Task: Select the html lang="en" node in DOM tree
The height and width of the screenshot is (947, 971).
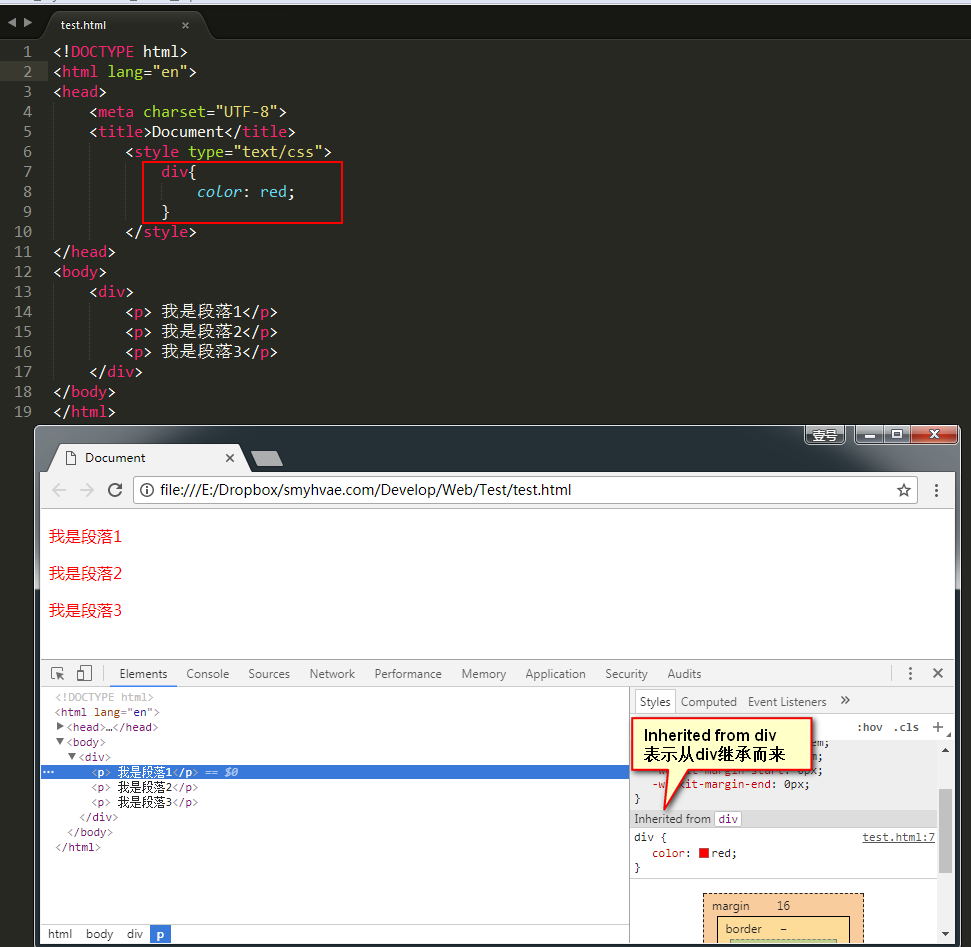Action: [x=107, y=712]
